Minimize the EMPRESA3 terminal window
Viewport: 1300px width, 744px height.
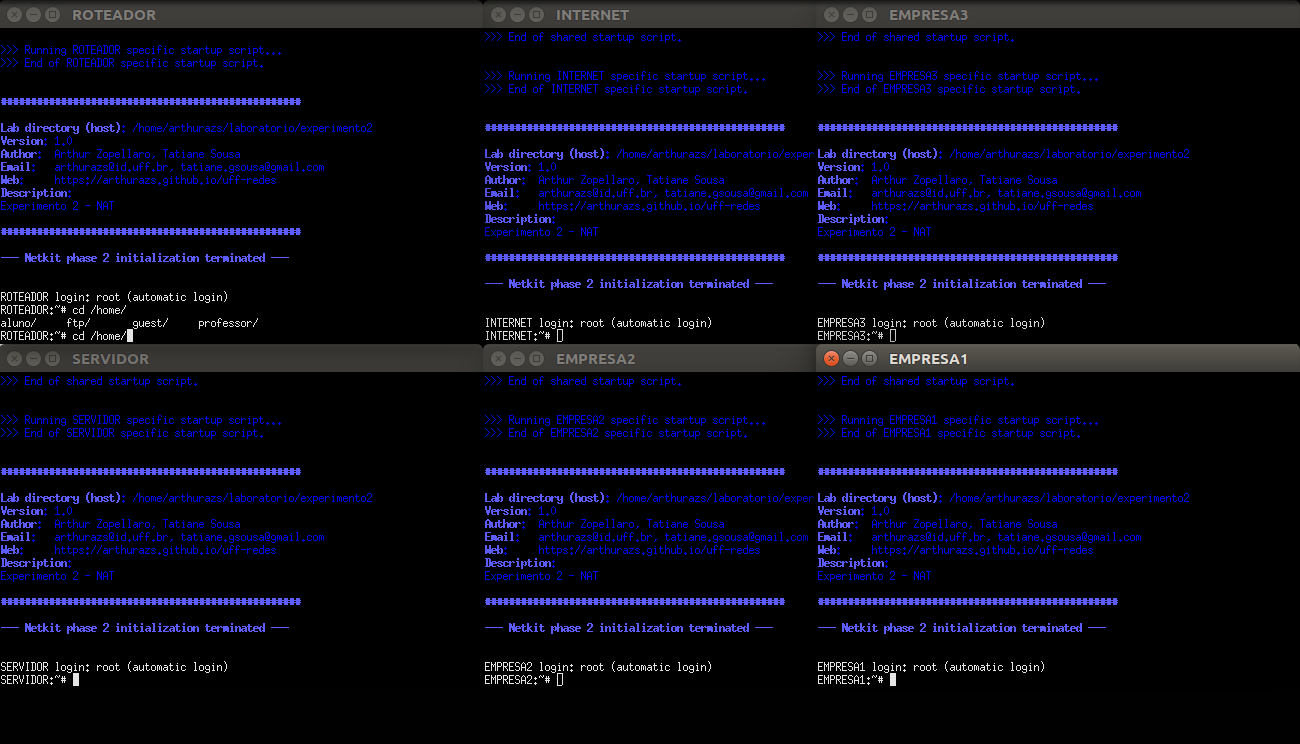pos(850,15)
